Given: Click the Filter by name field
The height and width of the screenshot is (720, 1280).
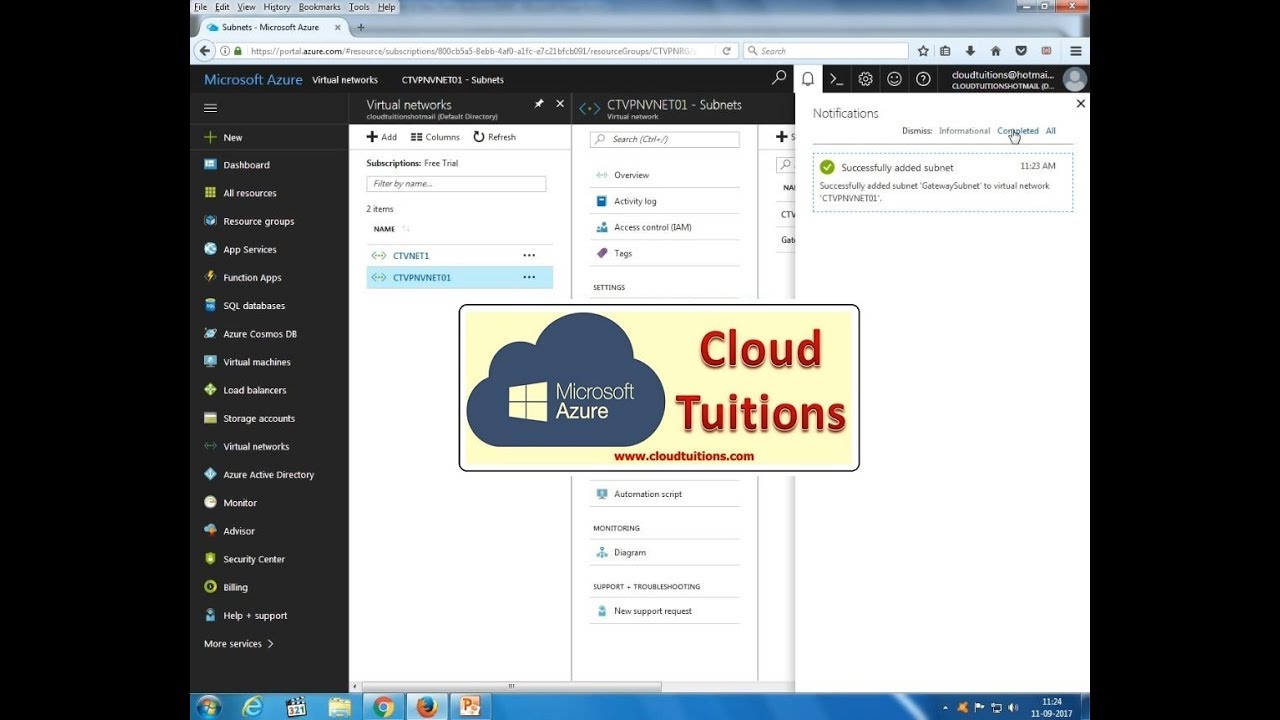Looking at the screenshot, I should (x=456, y=184).
